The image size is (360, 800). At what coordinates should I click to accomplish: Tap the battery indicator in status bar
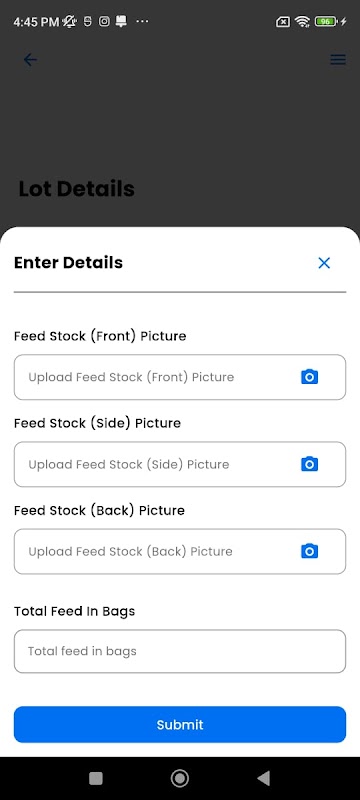pos(327,21)
